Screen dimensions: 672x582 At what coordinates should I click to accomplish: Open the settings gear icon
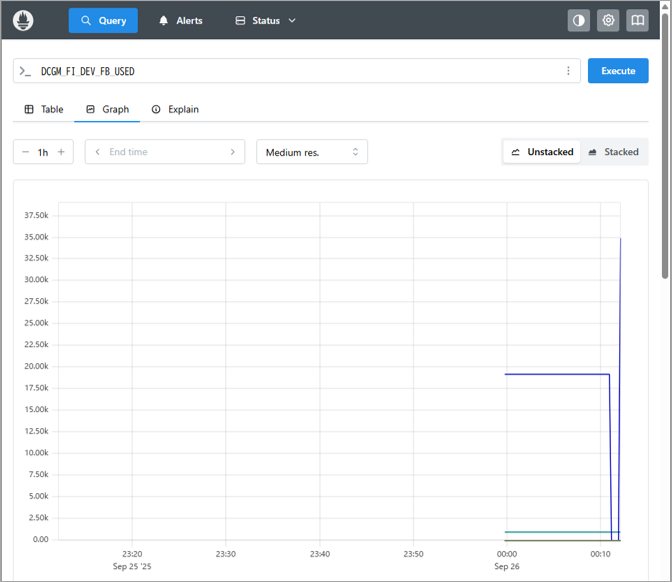coord(608,20)
